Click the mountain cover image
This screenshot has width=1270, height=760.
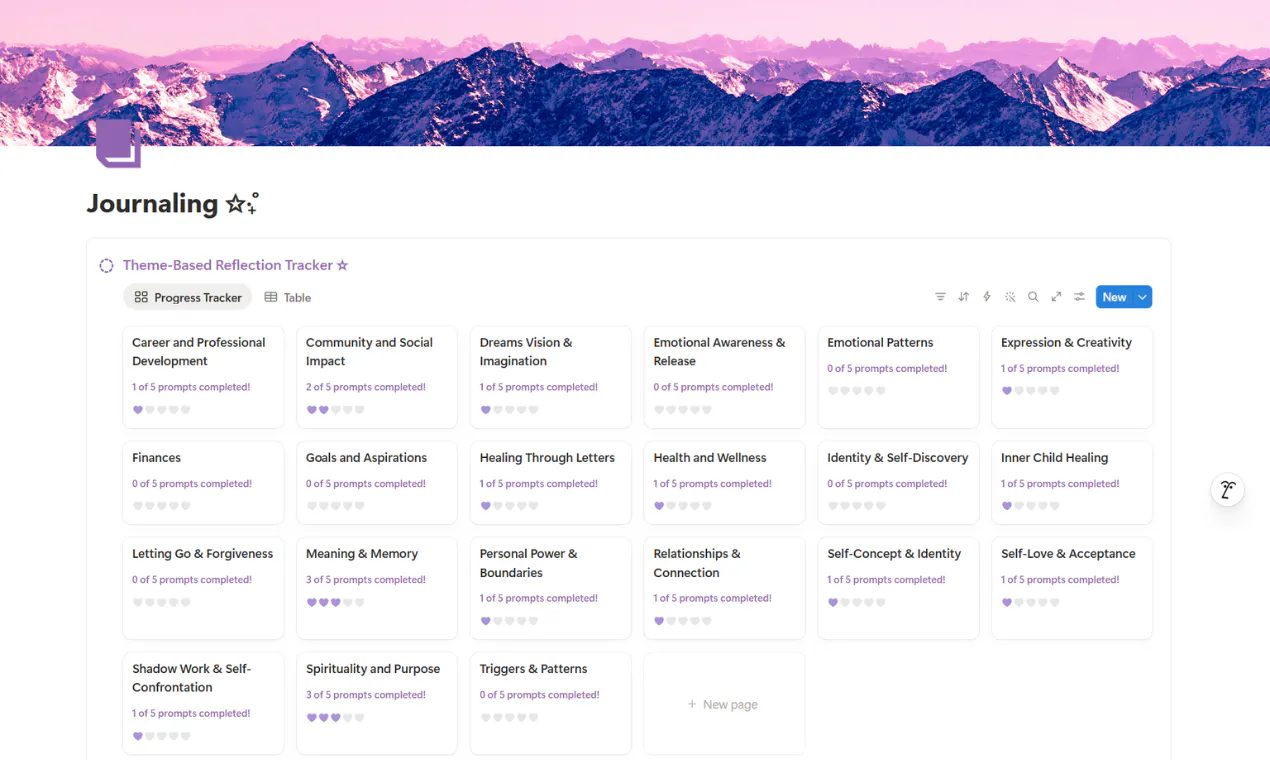click(635, 73)
